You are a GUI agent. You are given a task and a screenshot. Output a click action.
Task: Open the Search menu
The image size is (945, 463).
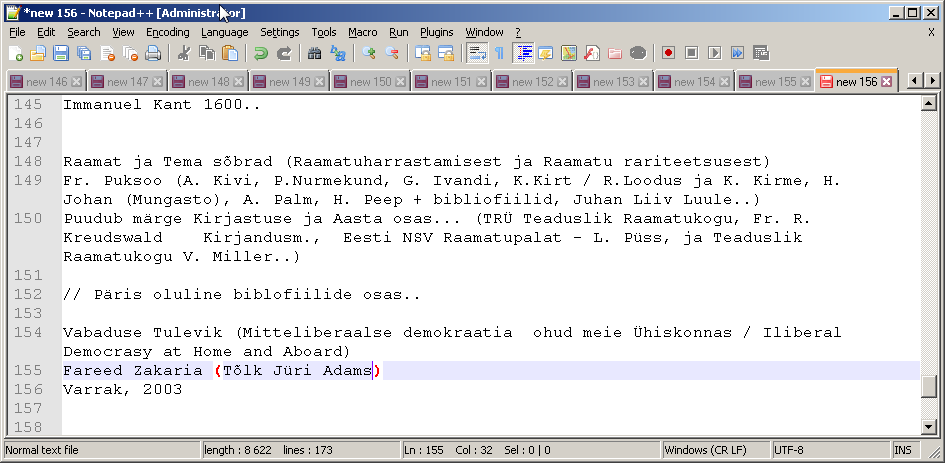84,32
